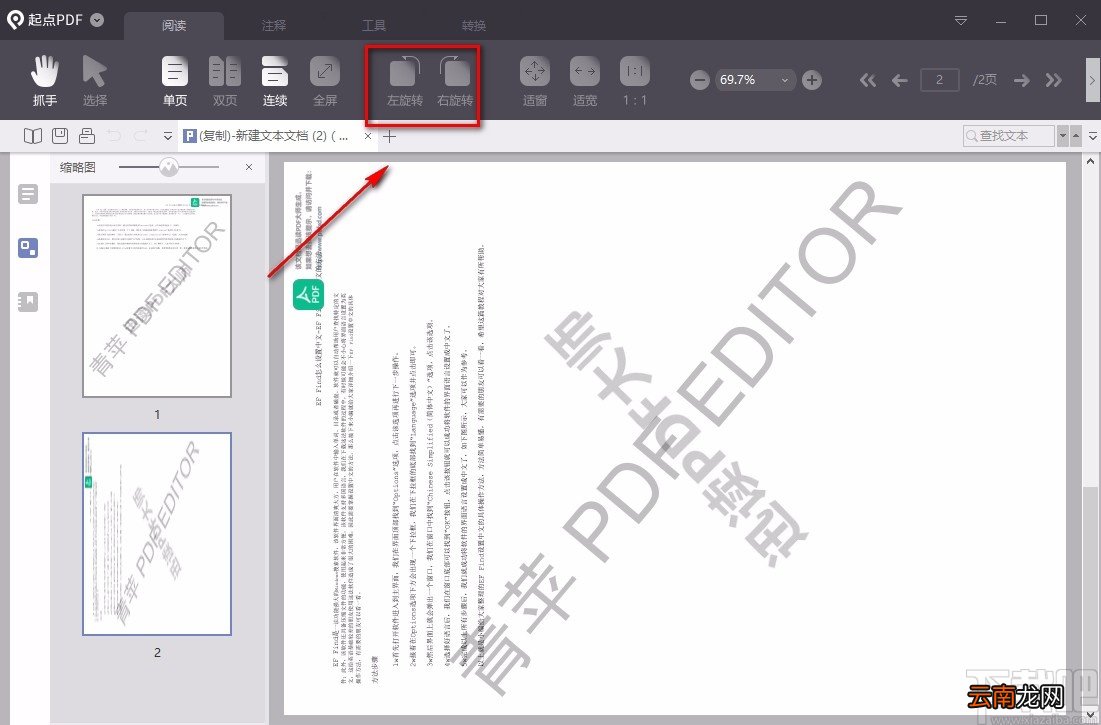Open the 工具 tab
This screenshot has height=725, width=1101.
[x=374, y=25]
